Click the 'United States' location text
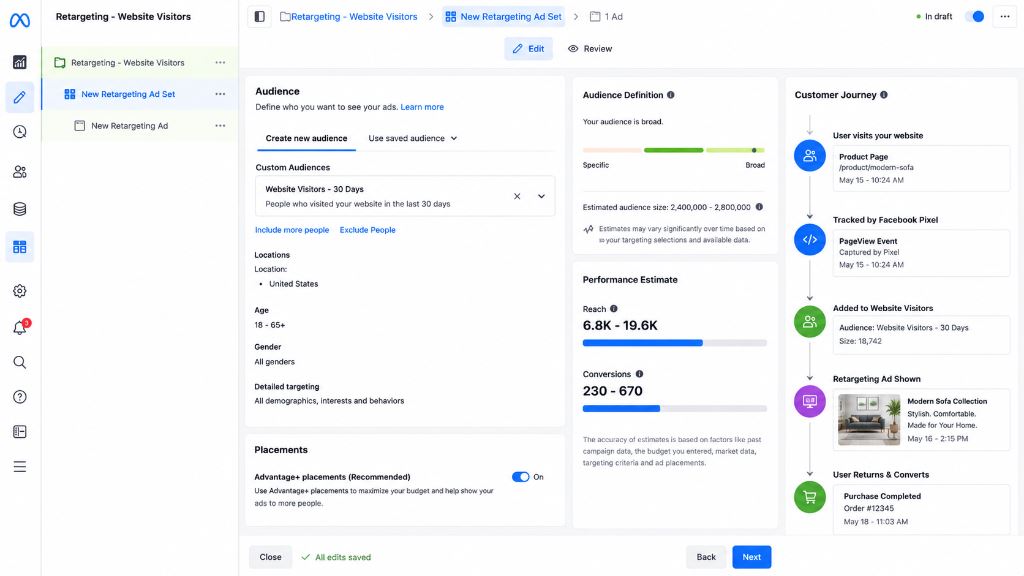The image size is (1024, 576). [293, 284]
